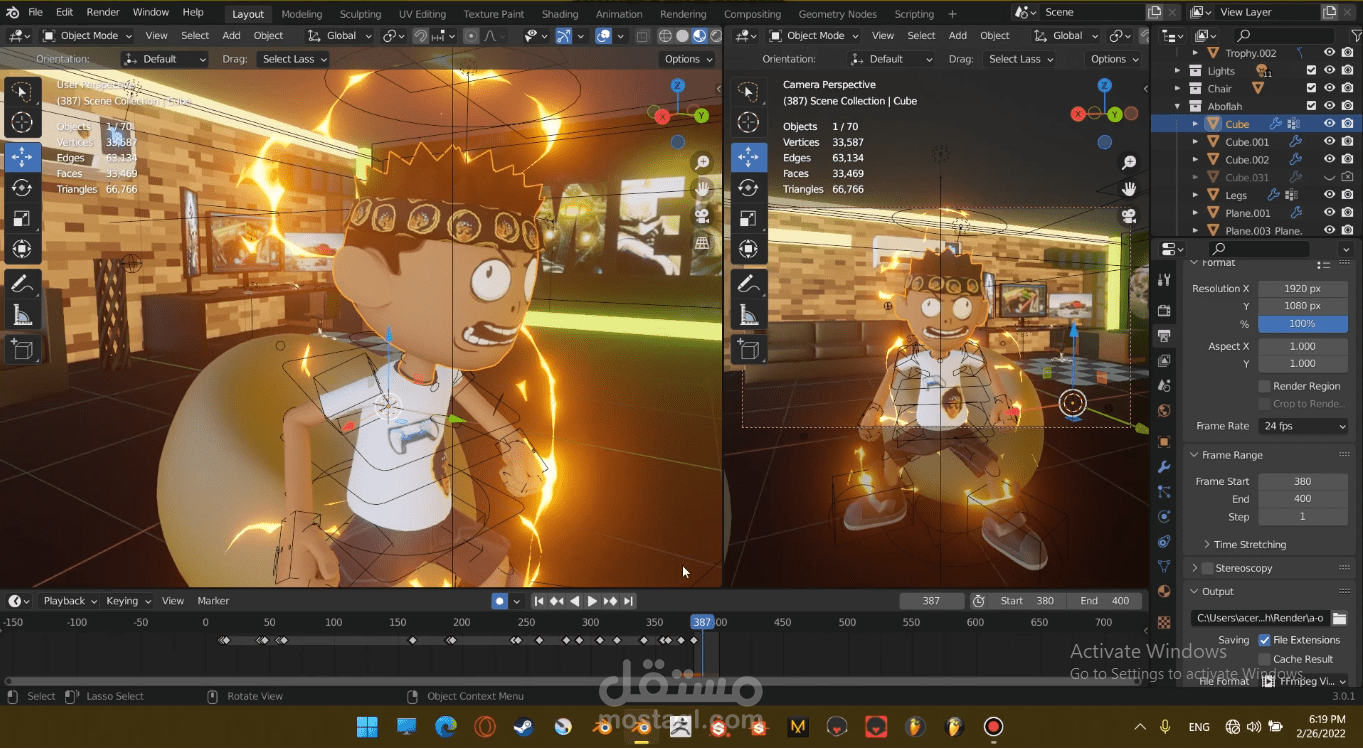Open the Output properties tab

(x=1164, y=335)
